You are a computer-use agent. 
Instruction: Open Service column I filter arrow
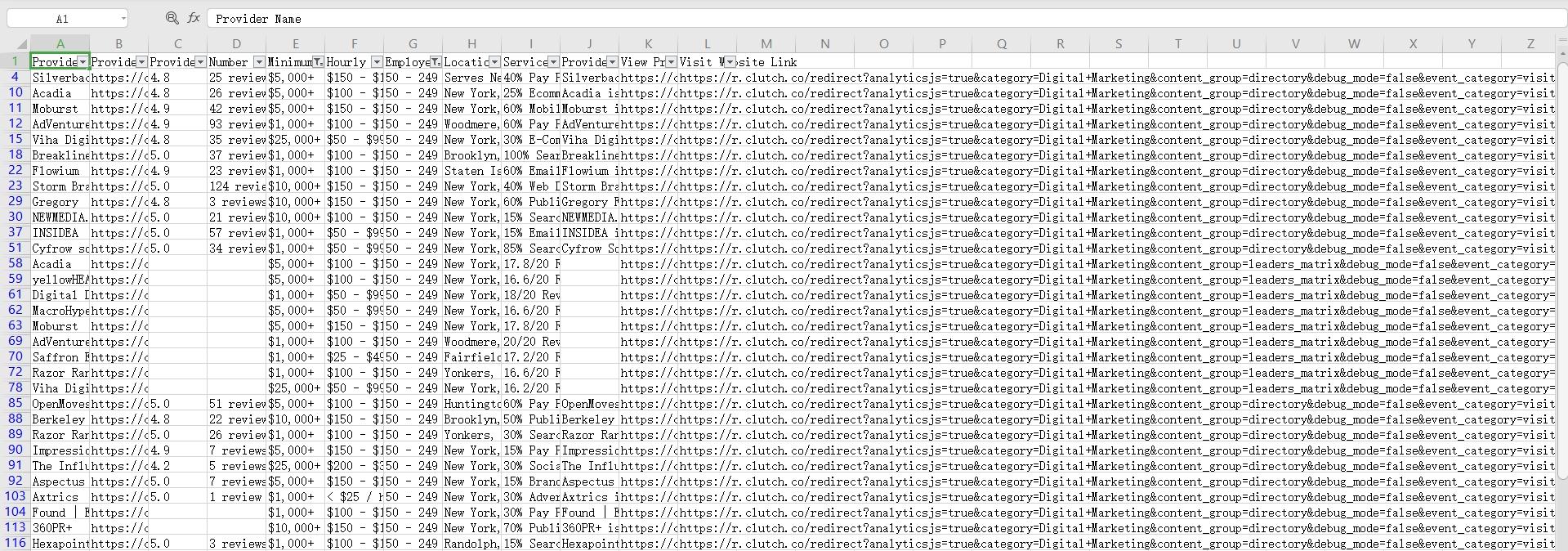(553, 62)
